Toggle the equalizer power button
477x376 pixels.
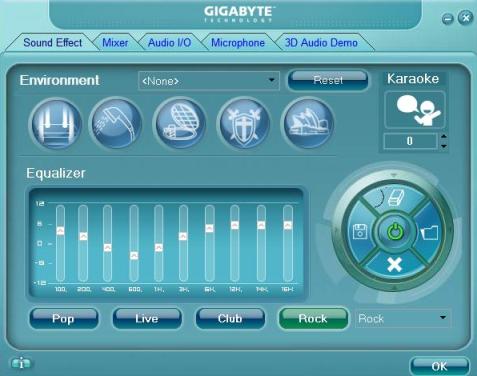pos(395,232)
